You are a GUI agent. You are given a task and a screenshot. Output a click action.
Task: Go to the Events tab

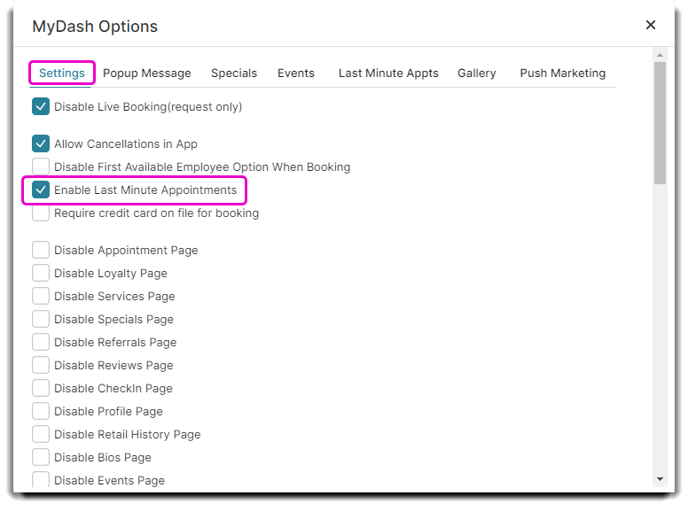(296, 73)
